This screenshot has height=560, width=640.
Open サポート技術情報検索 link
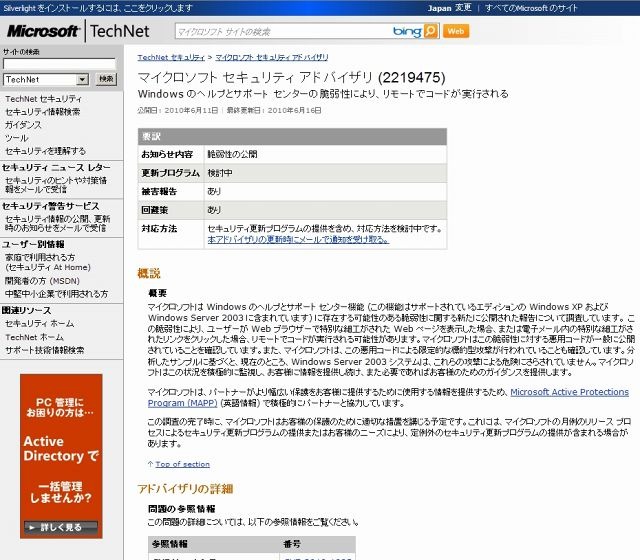[44, 350]
